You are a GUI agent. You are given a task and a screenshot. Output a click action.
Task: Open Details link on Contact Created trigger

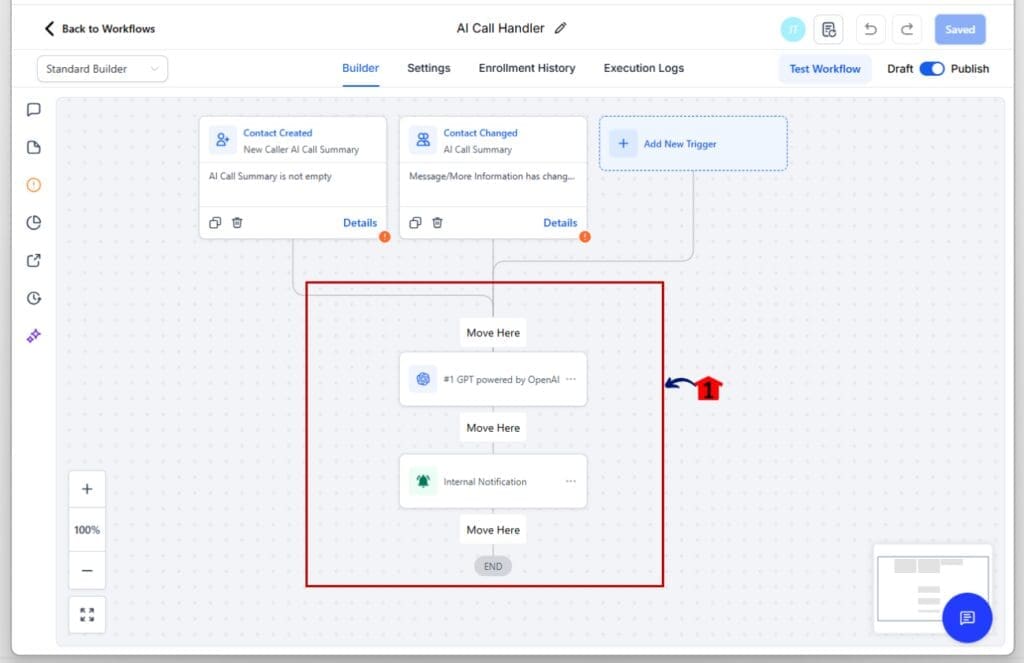point(360,223)
